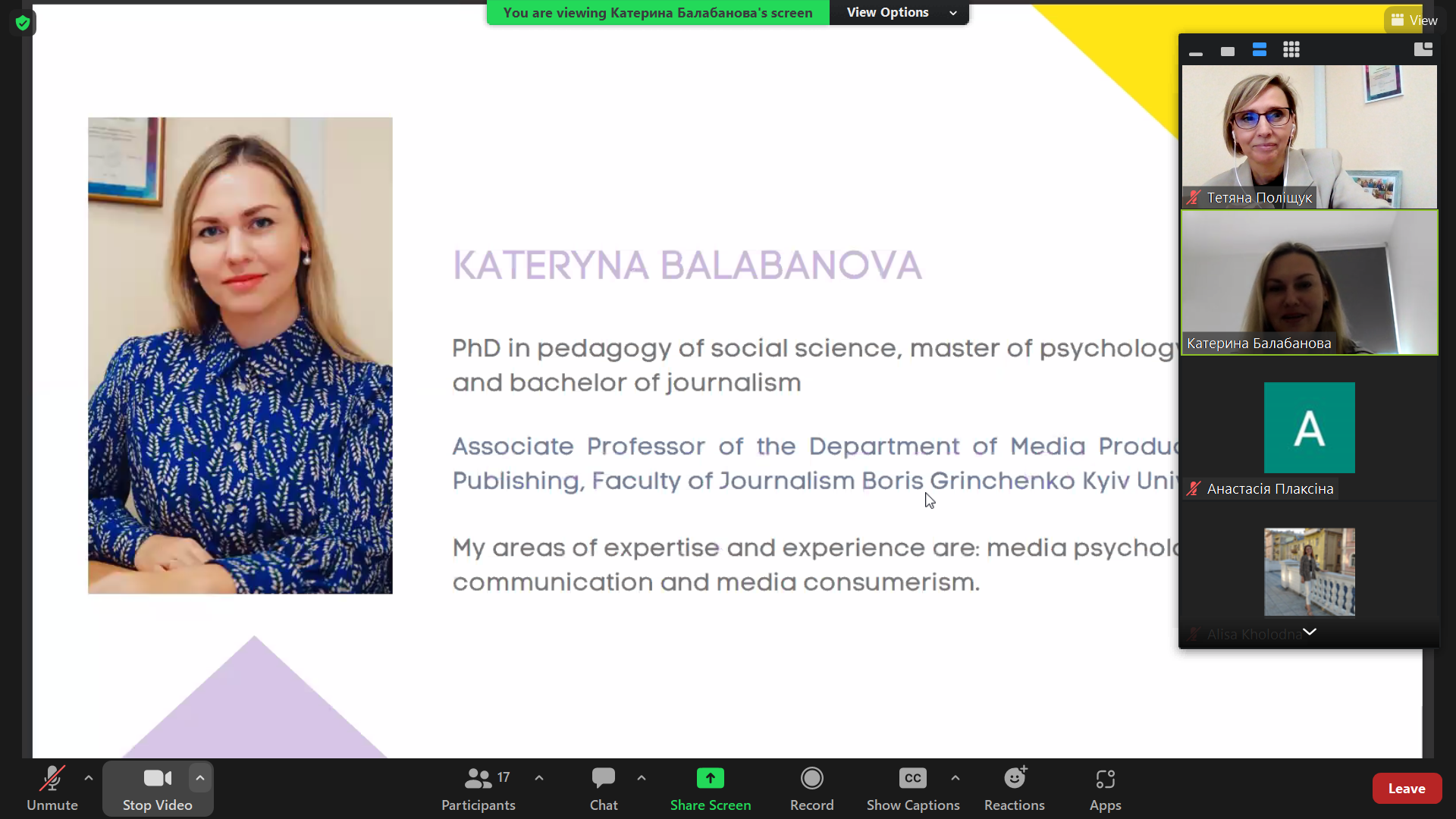This screenshot has height=819, width=1456.
Task: Open the Reactions menu
Action: tap(1014, 789)
